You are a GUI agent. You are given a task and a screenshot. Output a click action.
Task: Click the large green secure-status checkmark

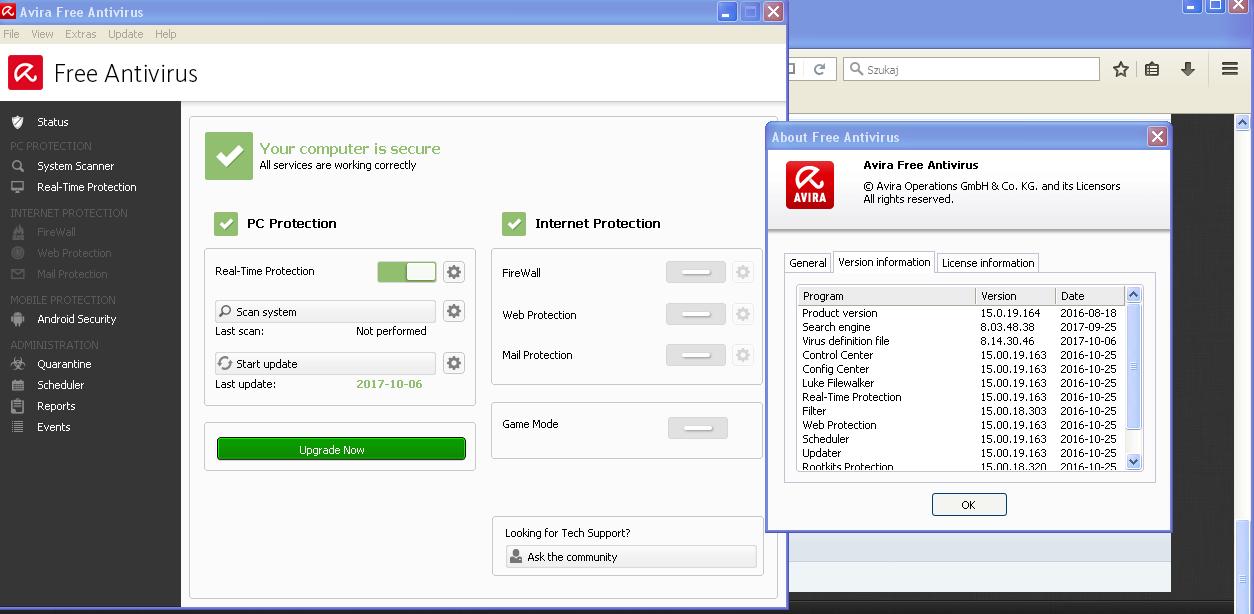click(x=229, y=156)
